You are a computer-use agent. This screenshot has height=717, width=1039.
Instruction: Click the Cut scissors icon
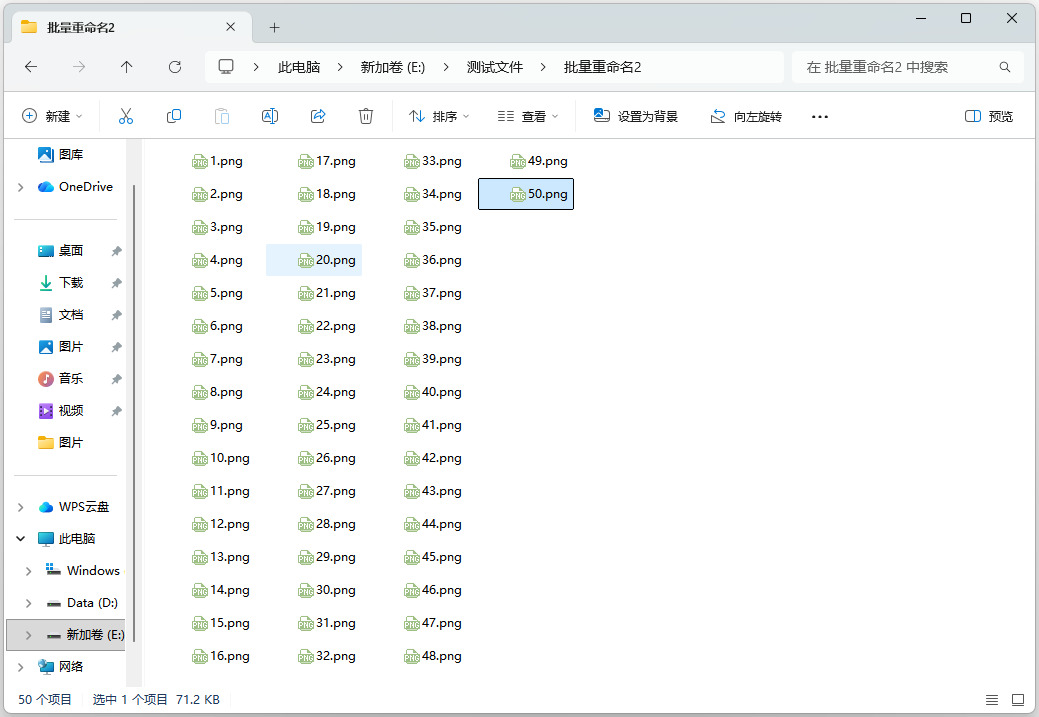(x=126, y=117)
